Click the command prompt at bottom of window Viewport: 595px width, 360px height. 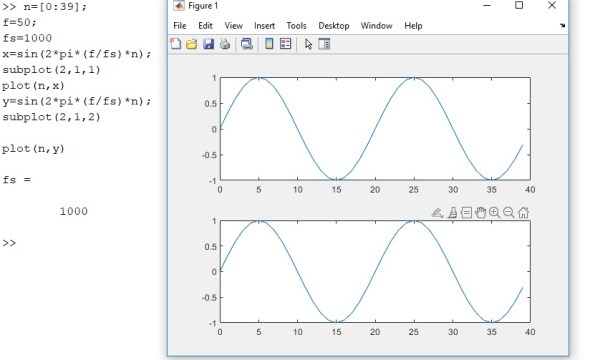[x=9, y=243]
